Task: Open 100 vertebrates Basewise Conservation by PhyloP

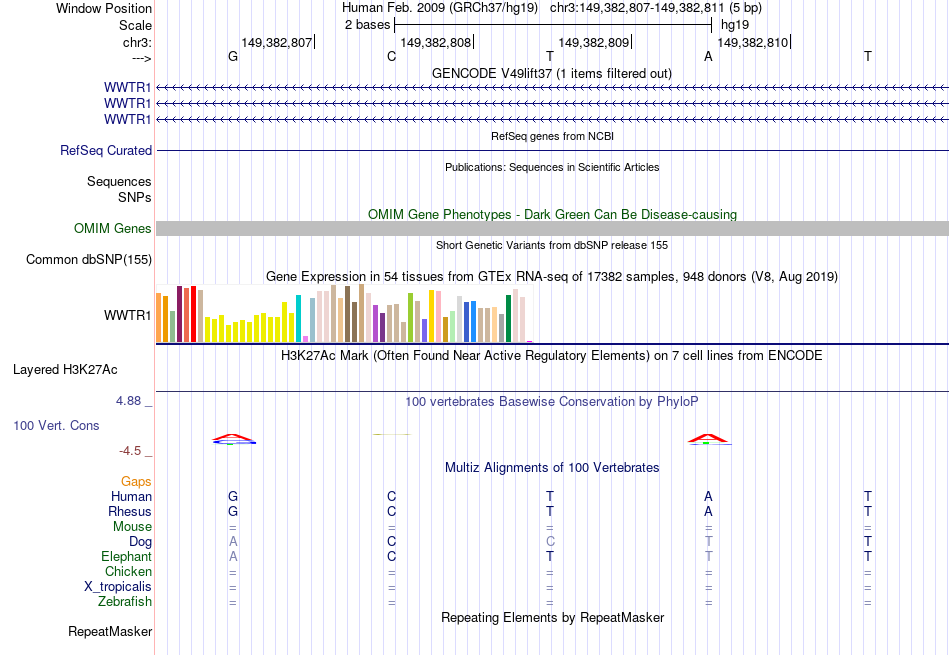Action: tap(552, 401)
